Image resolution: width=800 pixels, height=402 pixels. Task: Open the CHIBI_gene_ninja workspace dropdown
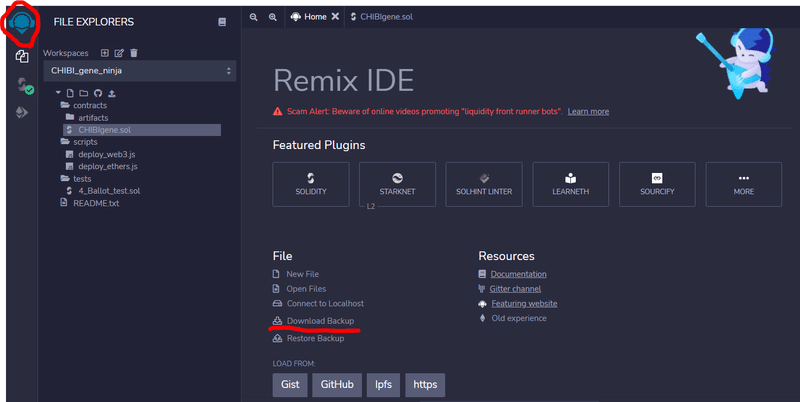[x=139, y=71]
